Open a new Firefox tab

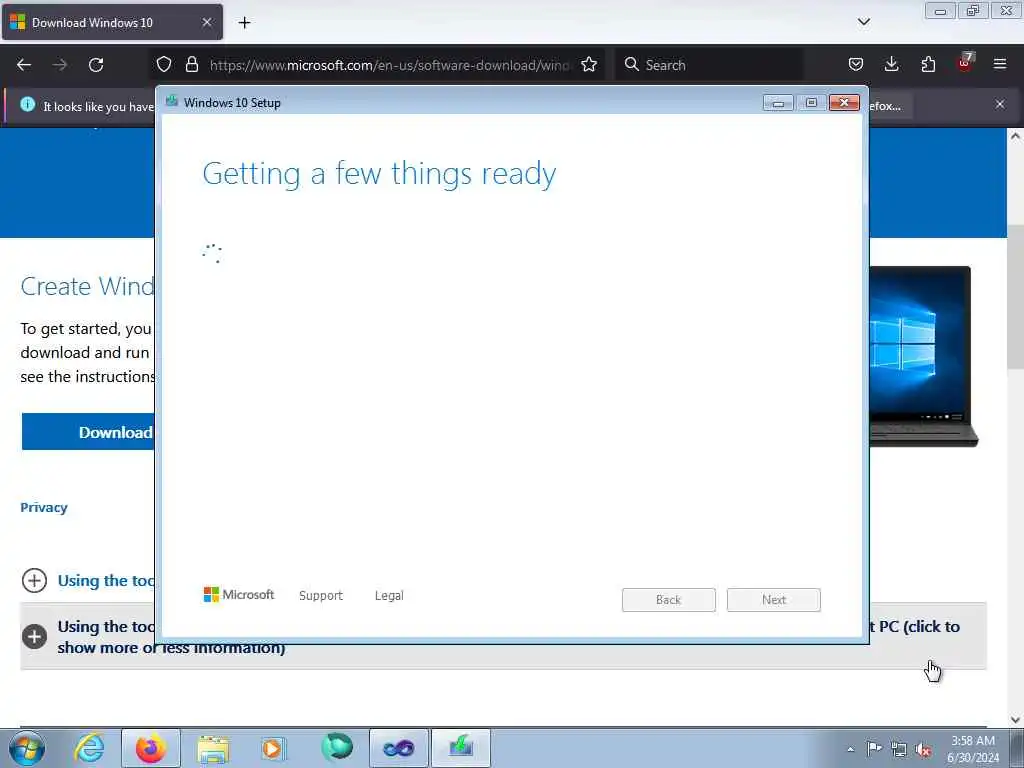pyautogui.click(x=244, y=23)
